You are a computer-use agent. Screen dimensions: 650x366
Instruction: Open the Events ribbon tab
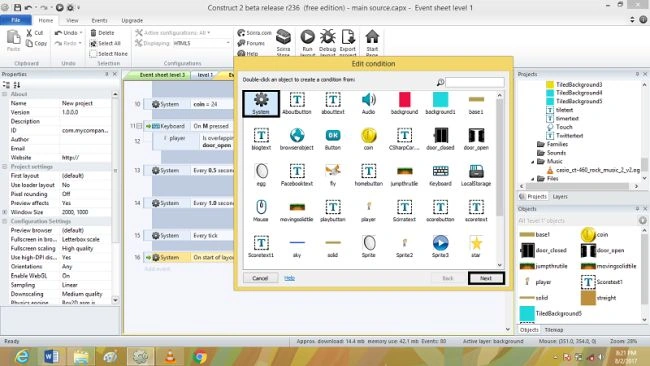point(99,20)
